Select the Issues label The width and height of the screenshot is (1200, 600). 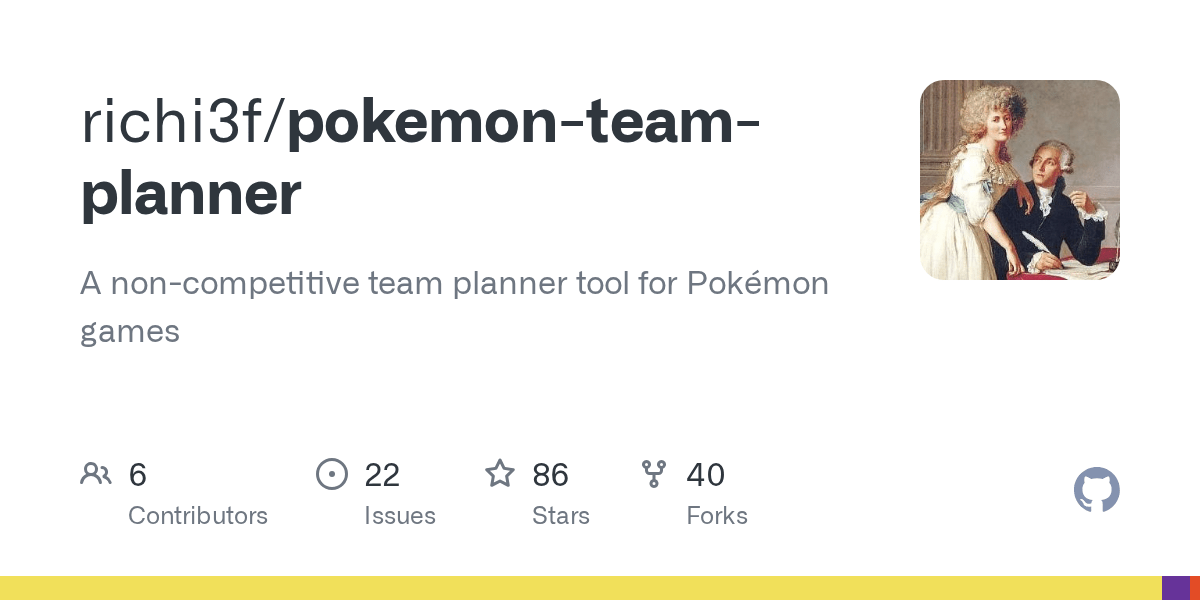[x=400, y=516]
